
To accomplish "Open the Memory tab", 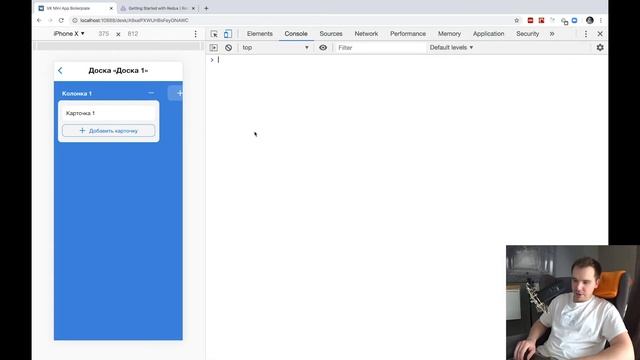I will (449, 34).
